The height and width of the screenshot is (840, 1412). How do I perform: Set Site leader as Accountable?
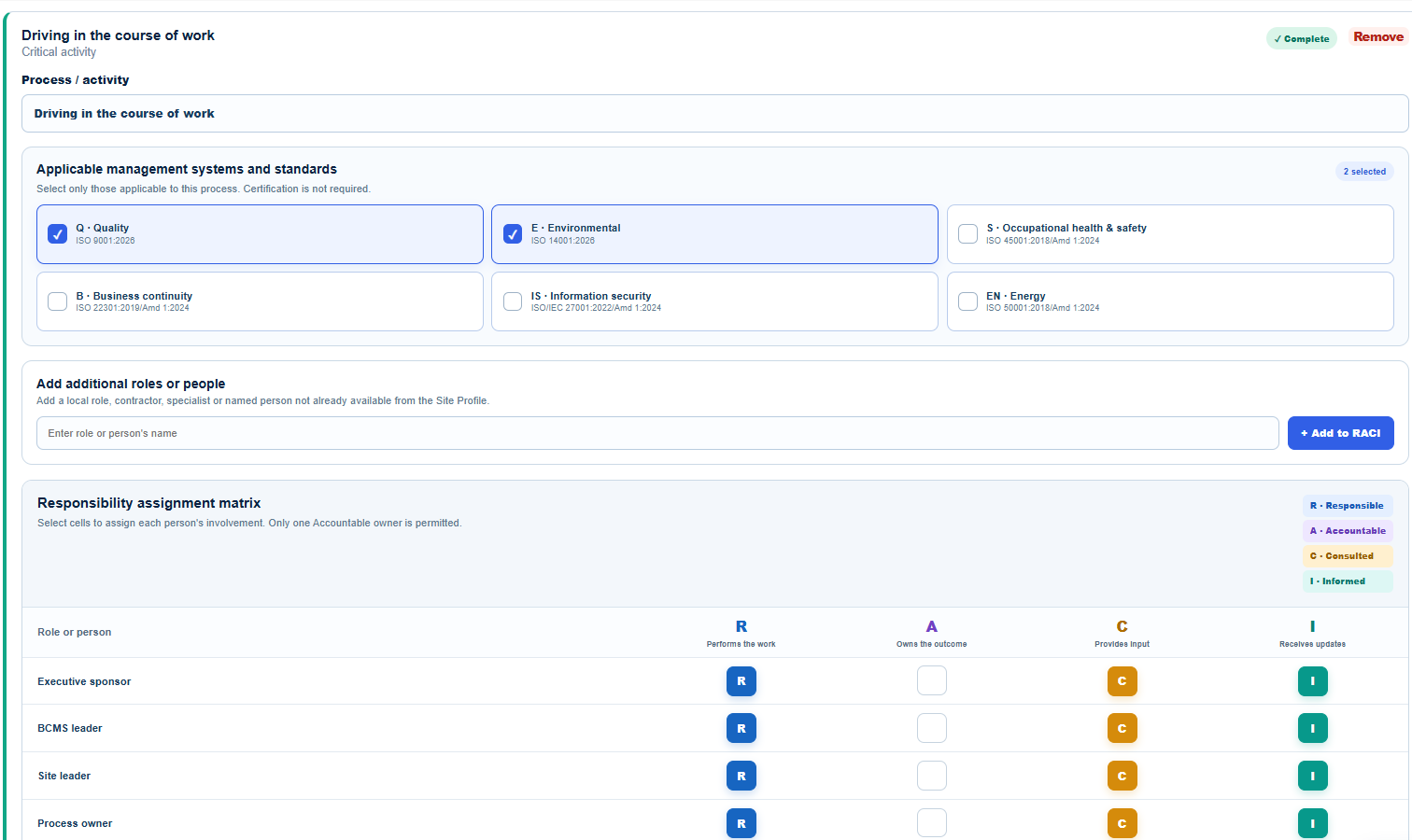[932, 776]
